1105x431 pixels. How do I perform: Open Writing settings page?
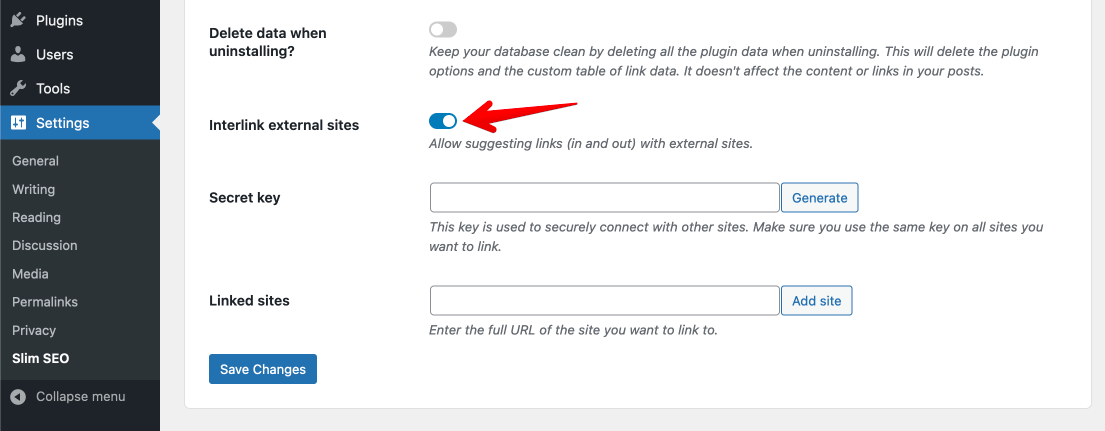click(x=33, y=189)
